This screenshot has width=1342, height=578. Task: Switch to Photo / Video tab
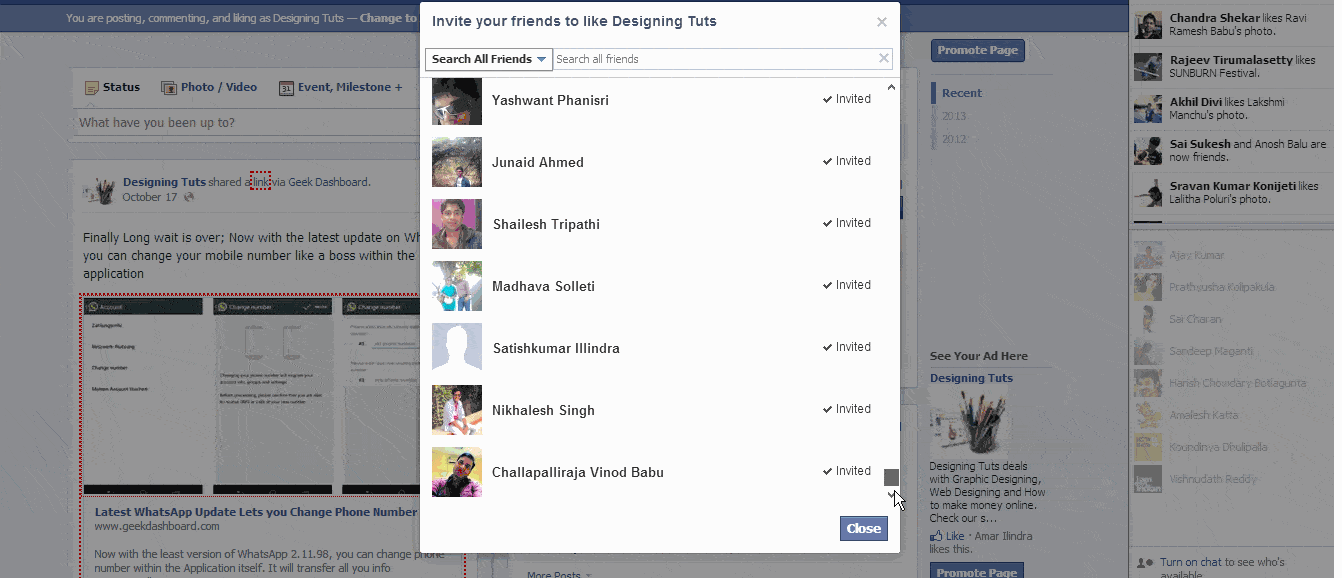218,87
